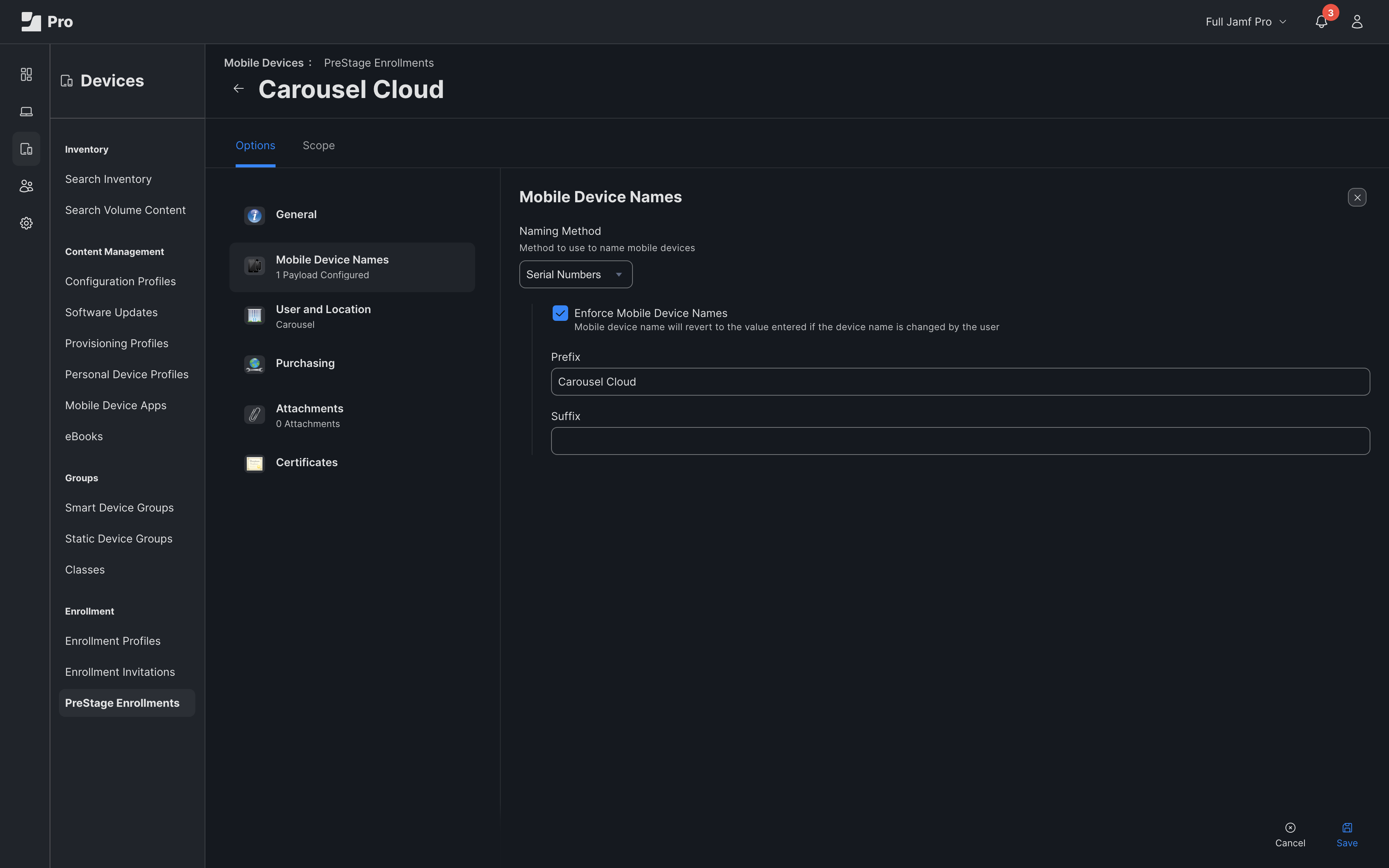Open the Naming Method Serial Numbers dropdown
This screenshot has width=1389, height=868.
(576, 274)
